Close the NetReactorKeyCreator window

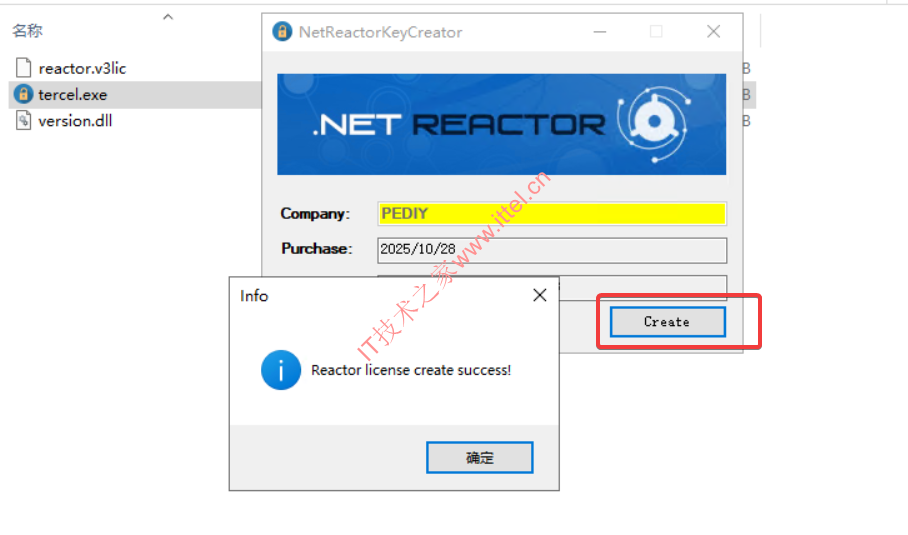[x=713, y=31]
